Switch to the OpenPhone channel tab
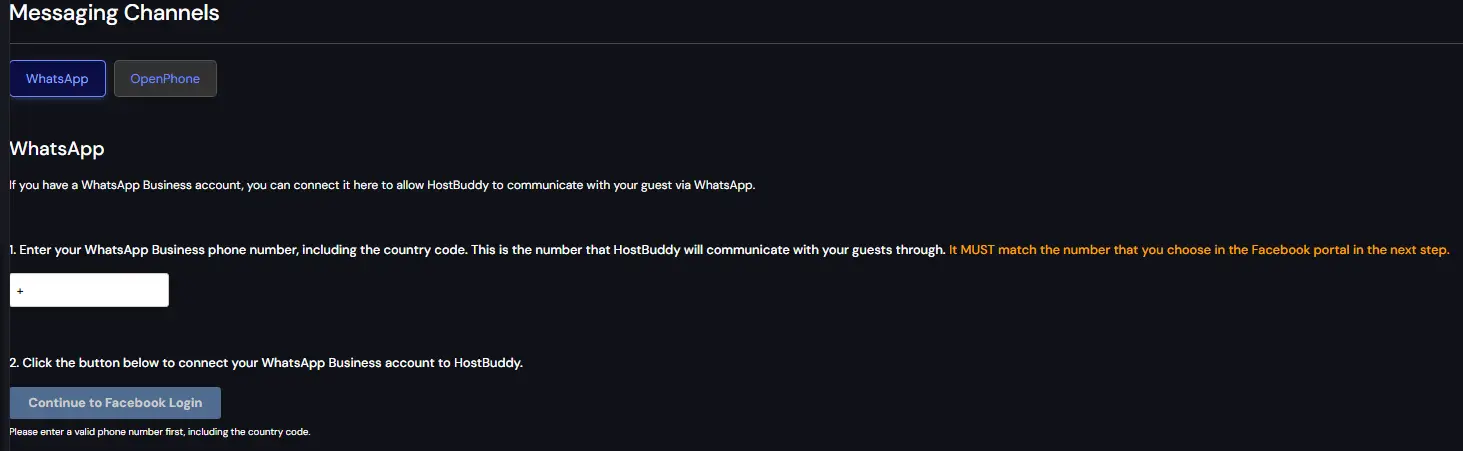The width and height of the screenshot is (1463, 451). [x=165, y=79]
